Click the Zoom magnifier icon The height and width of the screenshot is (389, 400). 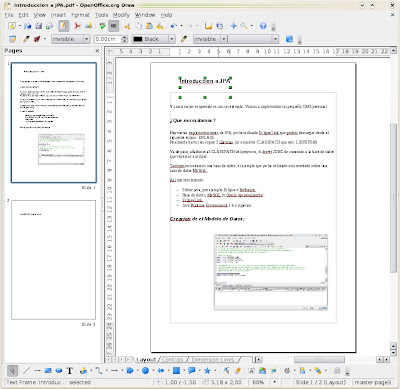pos(244,26)
